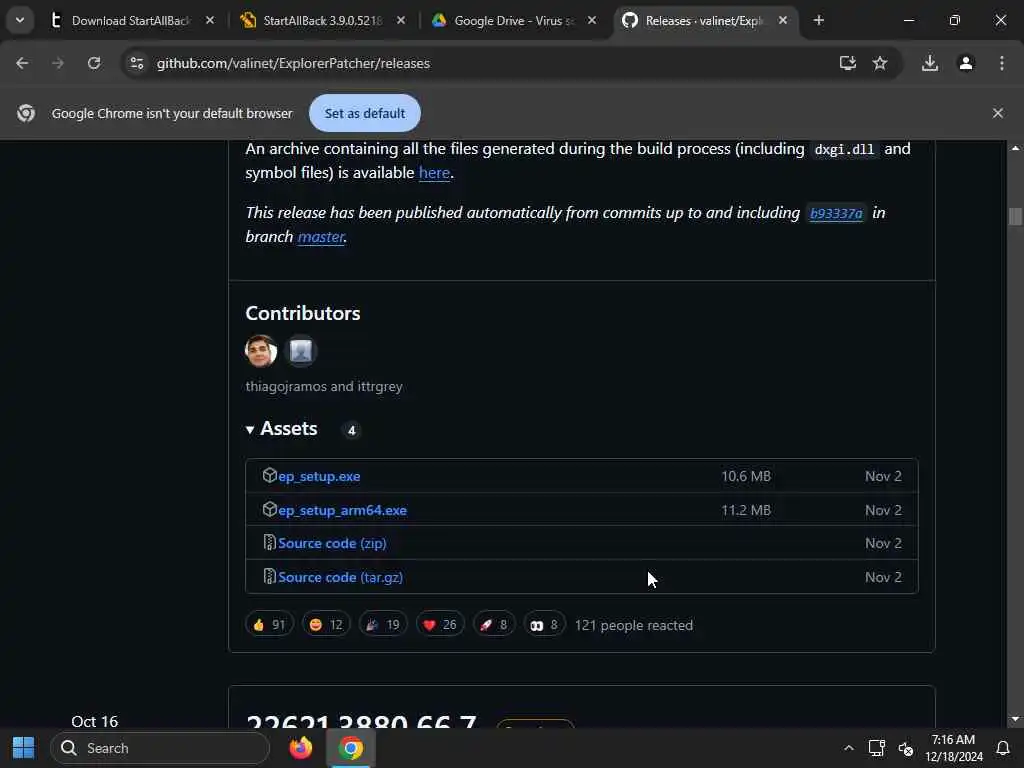Close the GitHub Releases tab
Viewport: 1024px width, 768px height.
[782, 20]
